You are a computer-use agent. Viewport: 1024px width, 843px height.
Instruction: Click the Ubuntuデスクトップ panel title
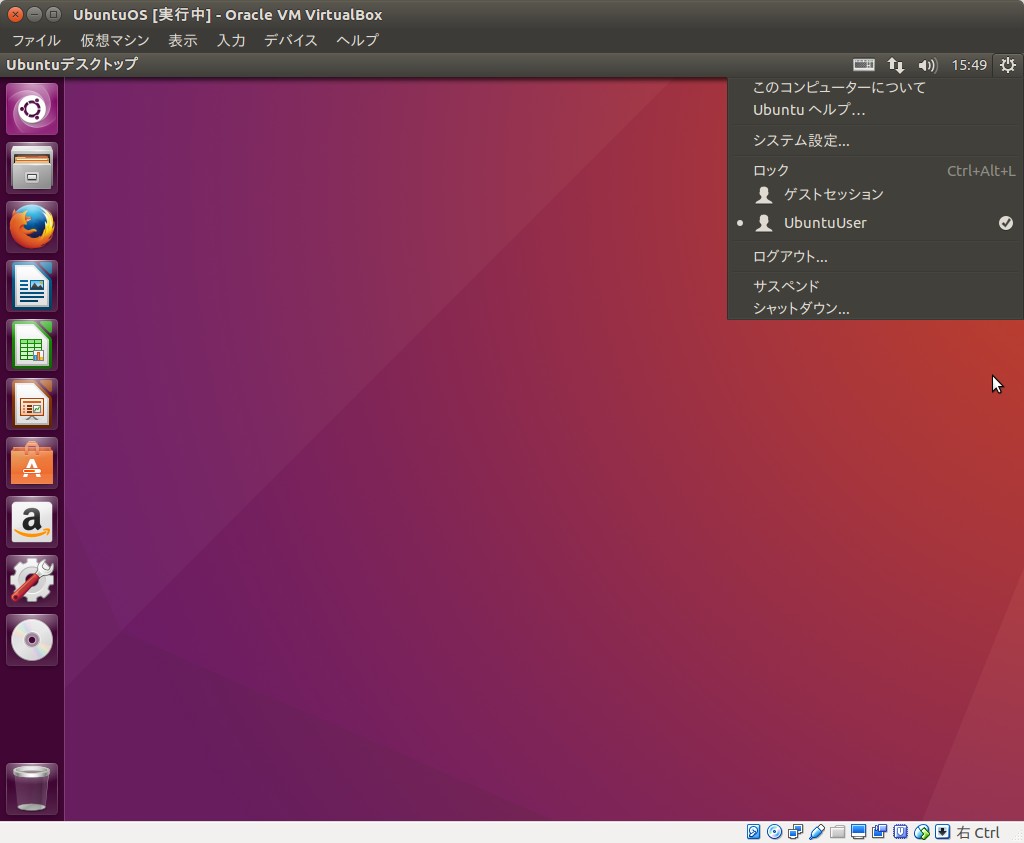(x=72, y=64)
